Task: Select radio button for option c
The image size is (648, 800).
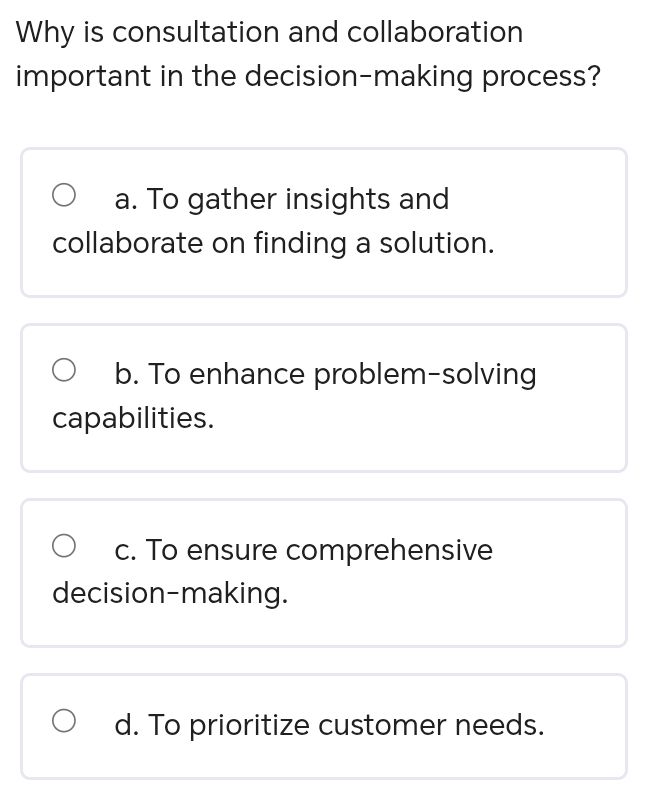Action: (x=65, y=545)
